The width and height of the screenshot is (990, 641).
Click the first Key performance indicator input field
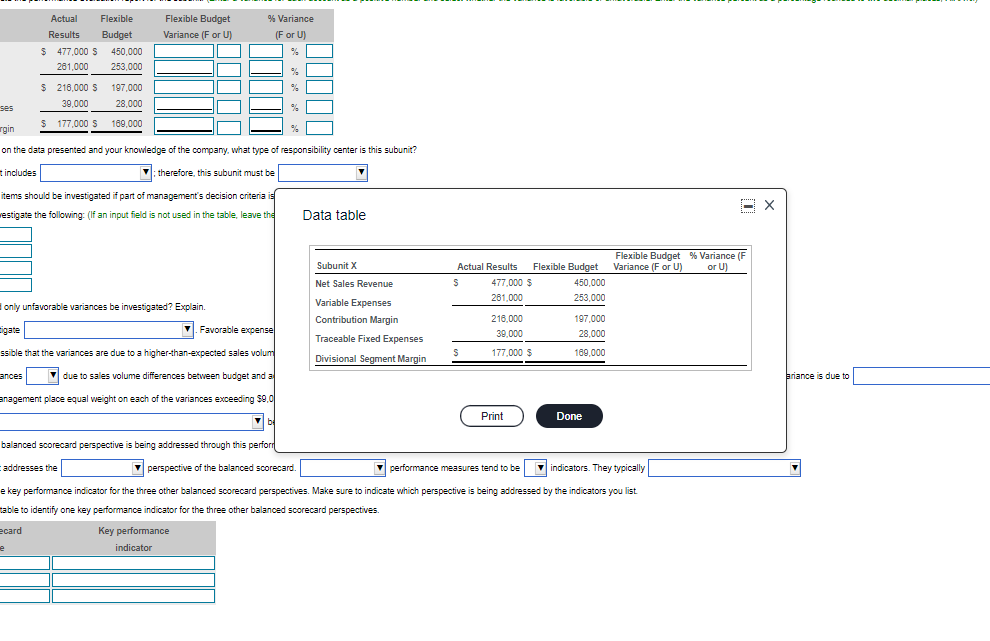point(132,562)
